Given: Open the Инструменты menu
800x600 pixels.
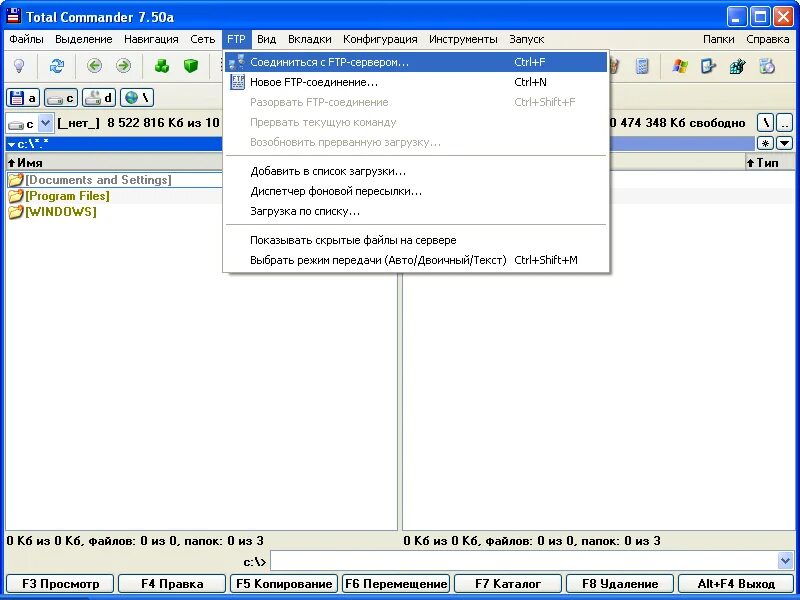Looking at the screenshot, I should click(463, 39).
